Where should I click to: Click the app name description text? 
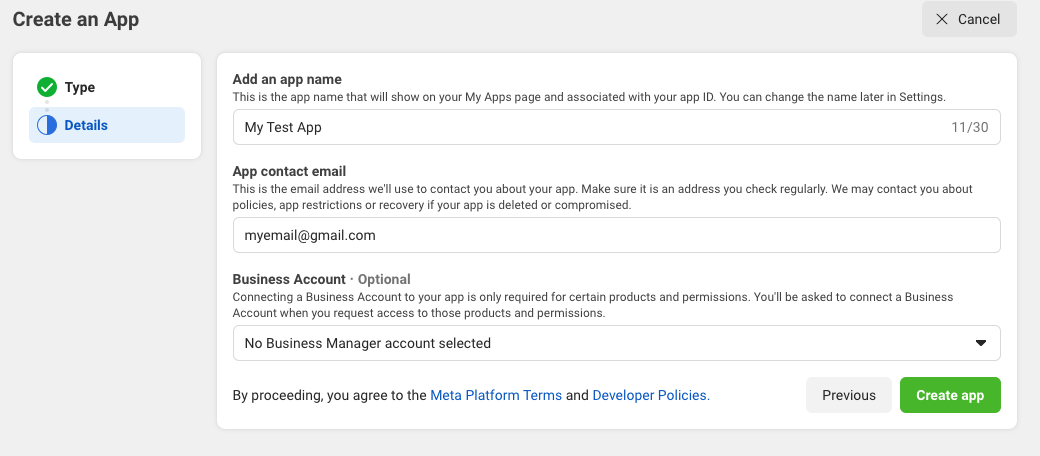tap(589, 97)
